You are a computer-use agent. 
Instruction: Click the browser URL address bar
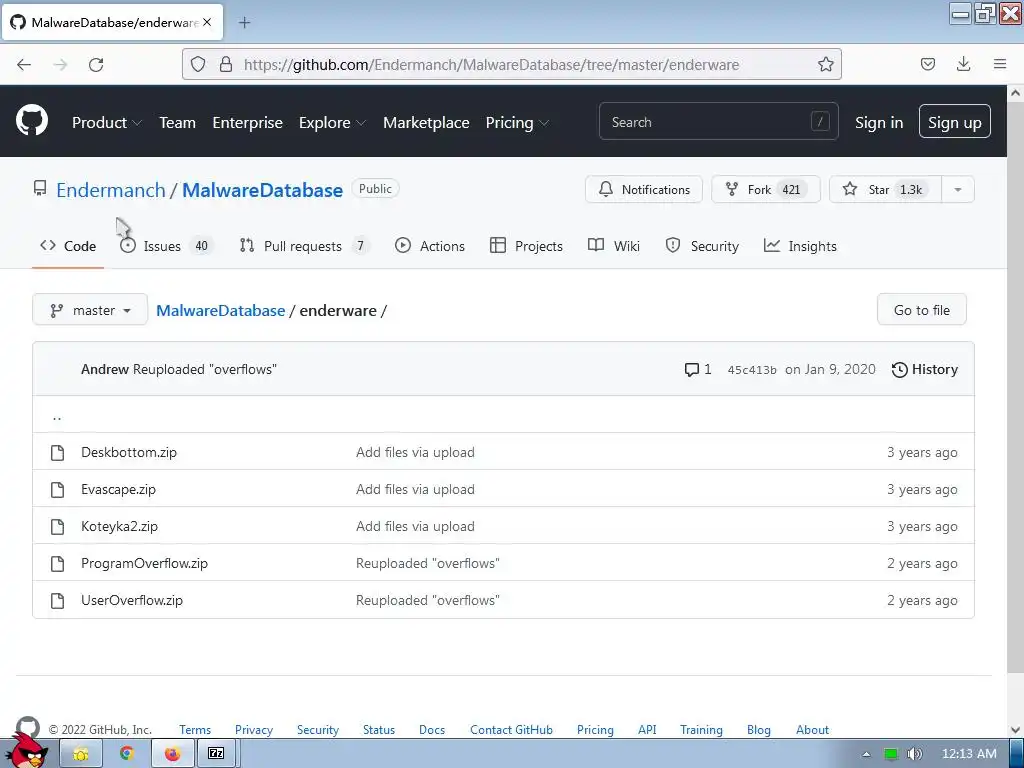(511, 64)
